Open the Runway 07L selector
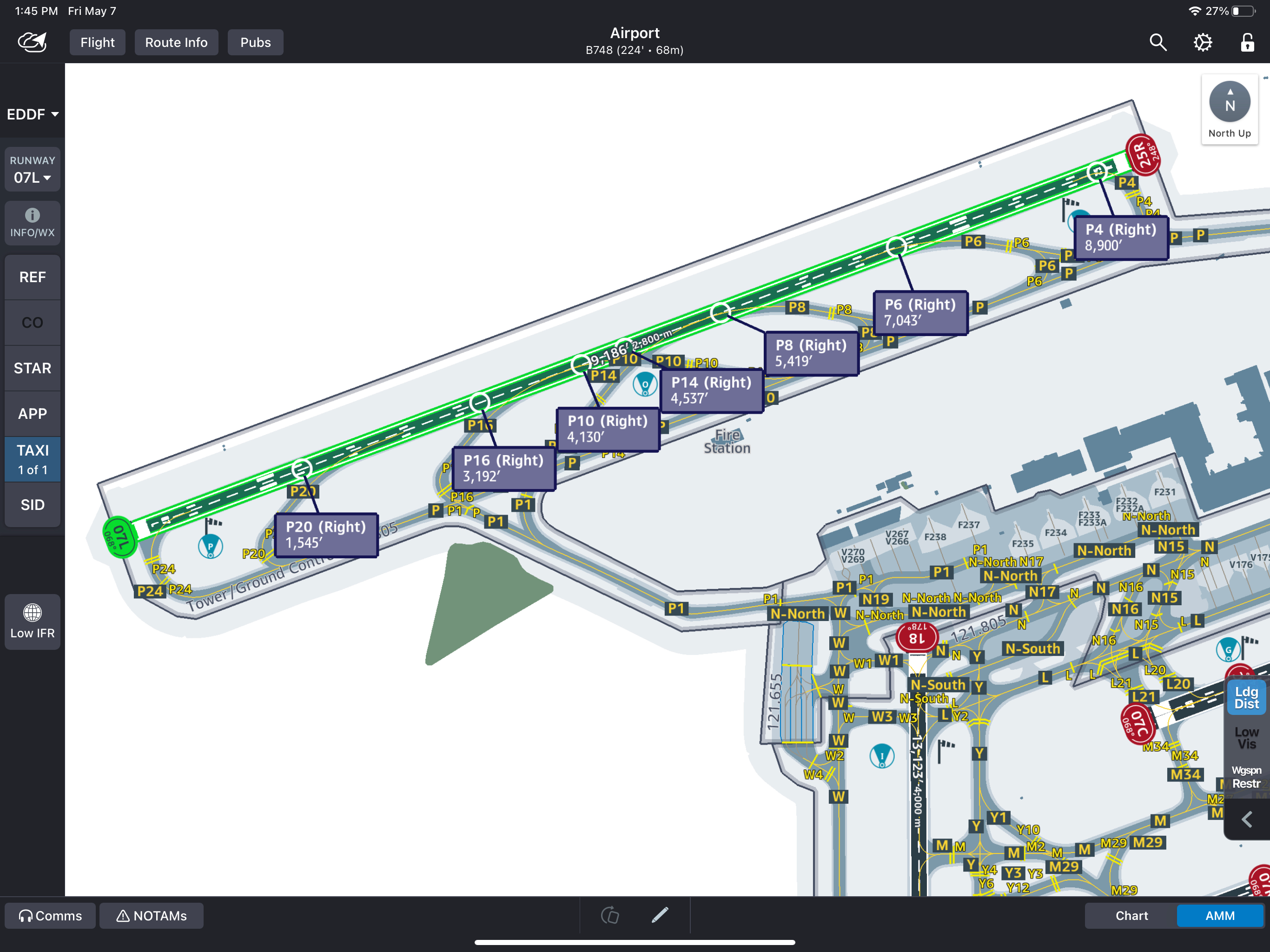 tap(32, 170)
